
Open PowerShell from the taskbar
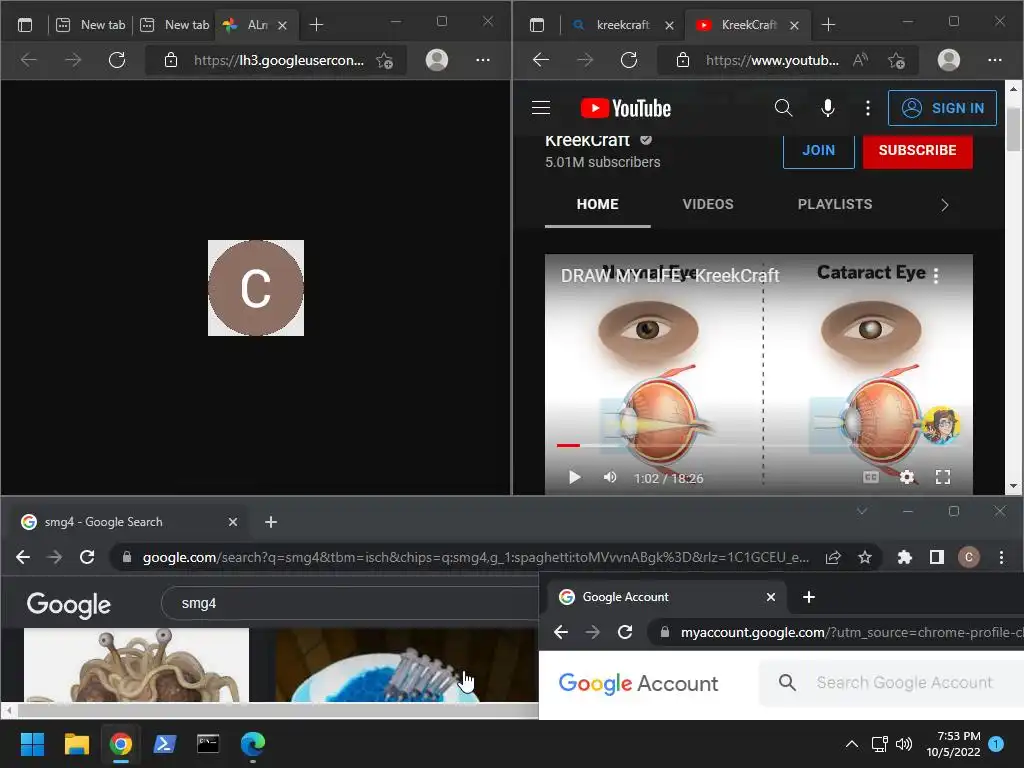click(x=165, y=744)
